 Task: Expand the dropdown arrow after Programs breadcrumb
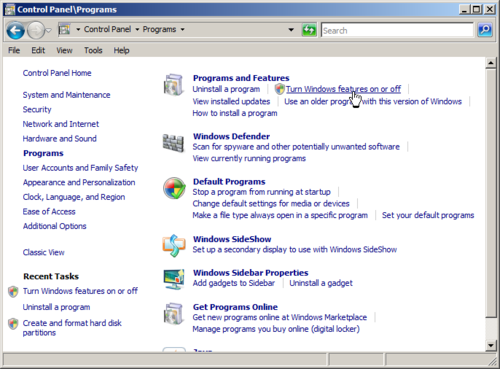click(182, 30)
